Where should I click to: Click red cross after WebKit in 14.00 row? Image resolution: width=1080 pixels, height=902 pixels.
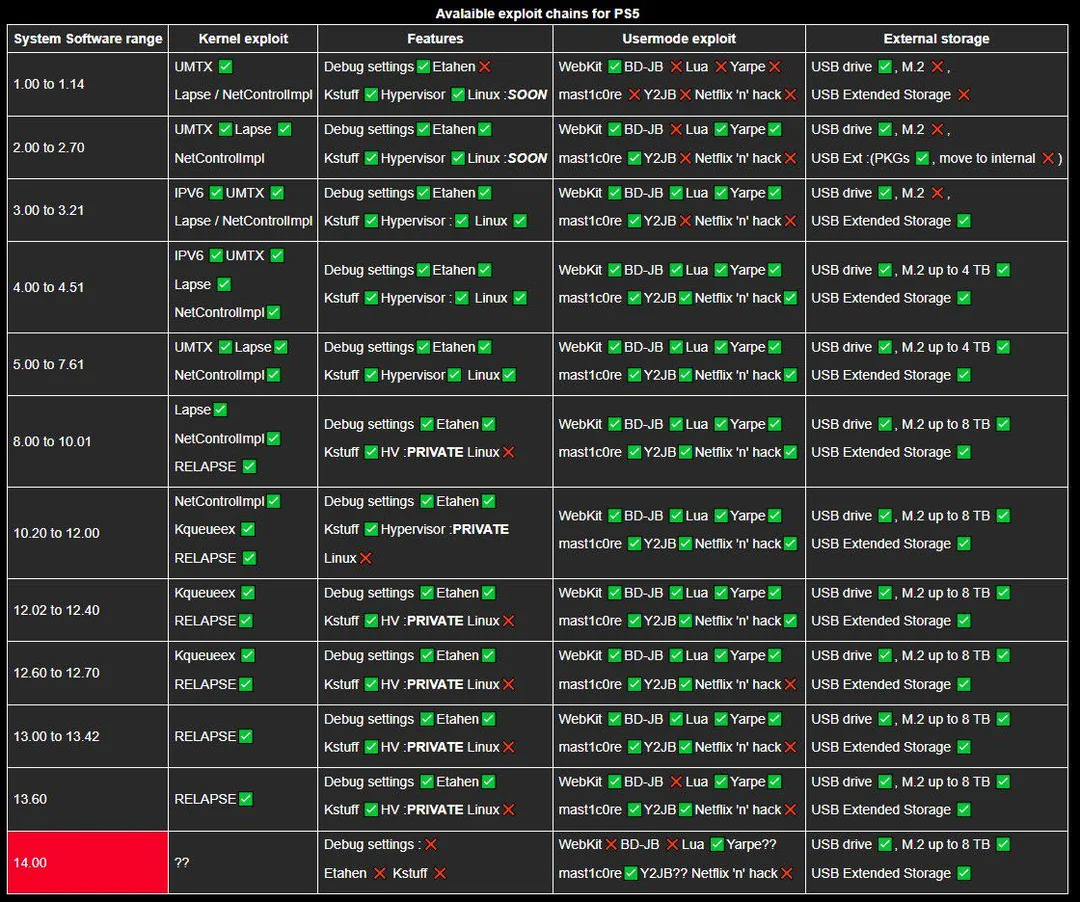pyautogui.click(x=610, y=845)
